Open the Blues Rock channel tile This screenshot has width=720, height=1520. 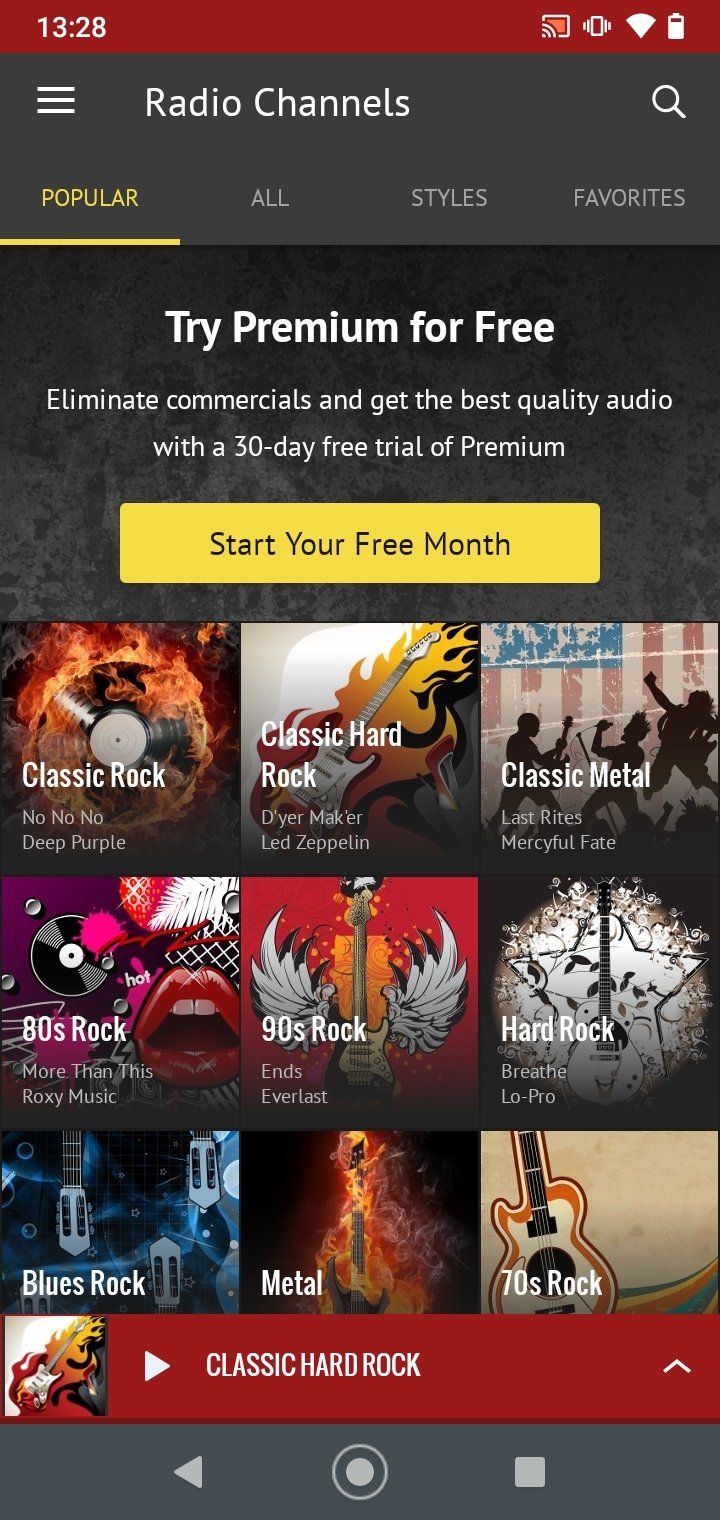[120, 1222]
